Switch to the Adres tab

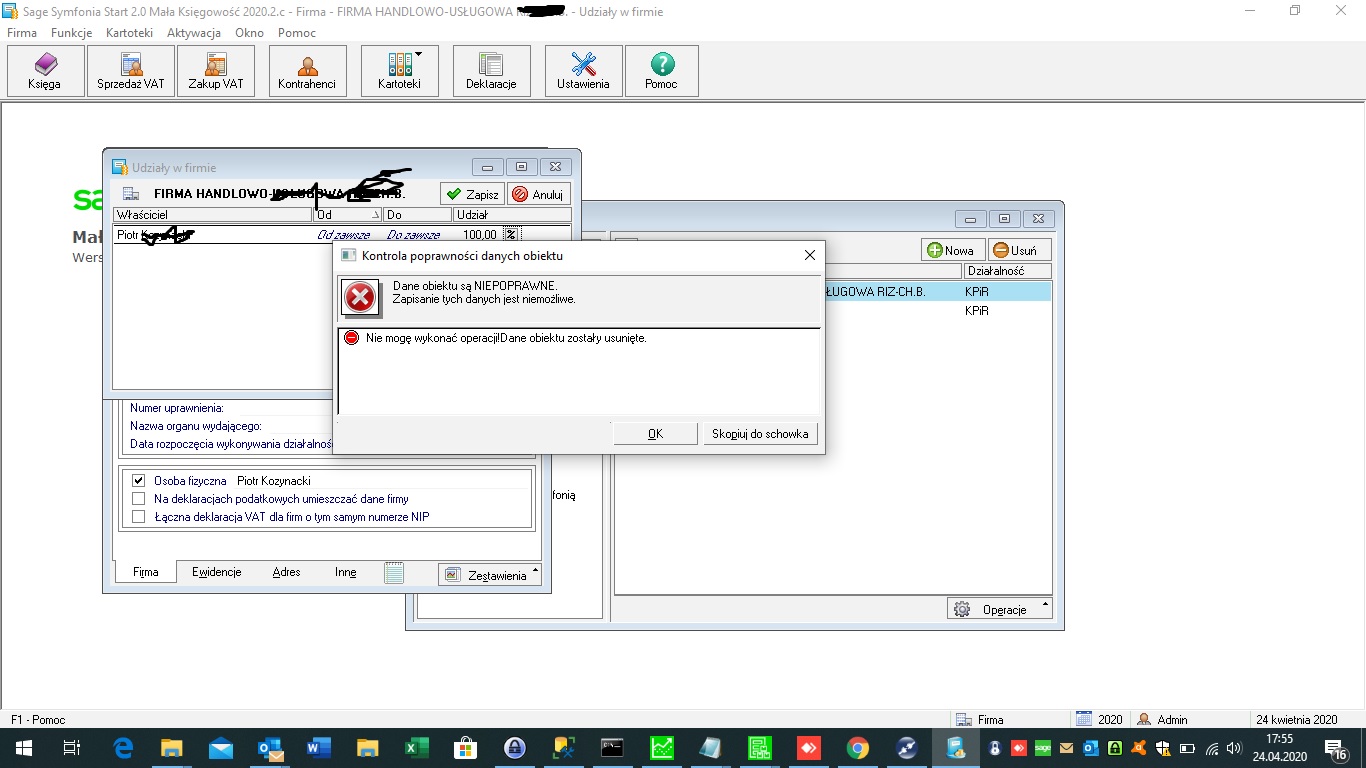click(286, 572)
